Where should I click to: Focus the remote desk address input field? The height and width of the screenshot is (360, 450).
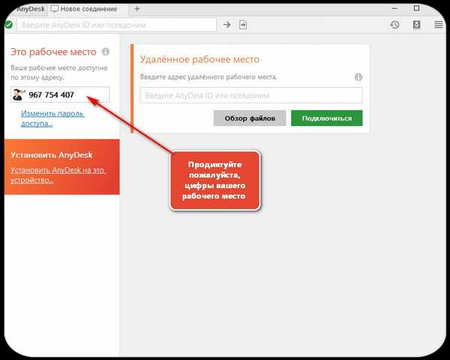pos(251,96)
